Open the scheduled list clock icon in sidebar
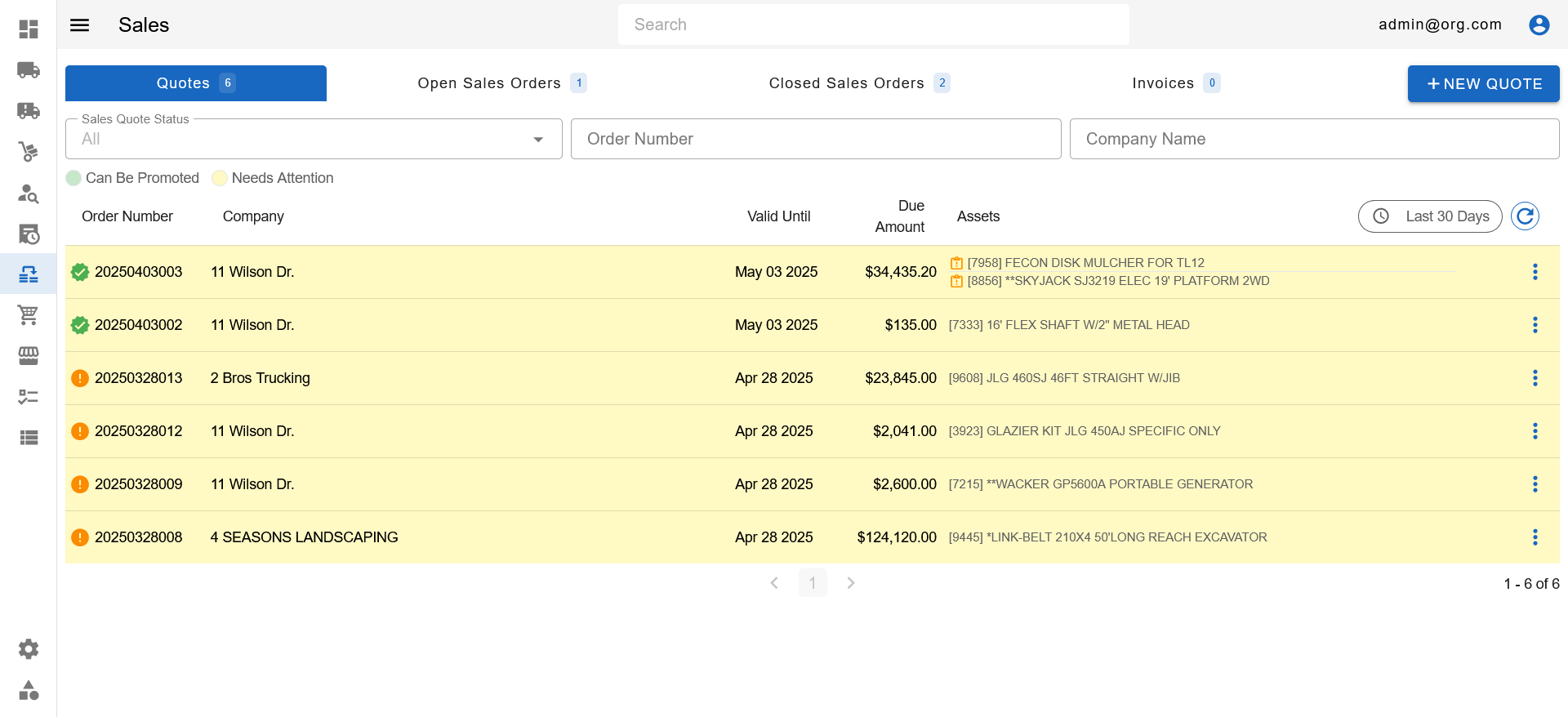Viewport: 1568px width, 717px height. (29, 234)
